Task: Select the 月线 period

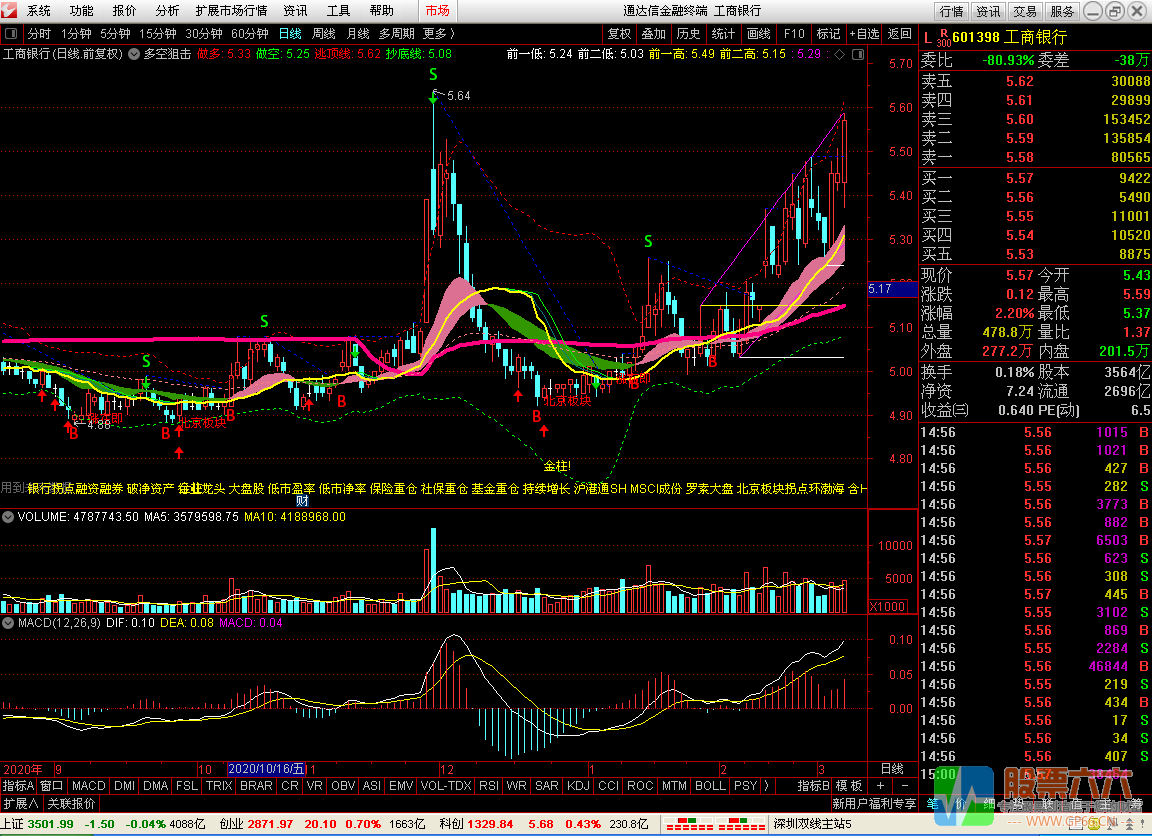Action: 358,34
